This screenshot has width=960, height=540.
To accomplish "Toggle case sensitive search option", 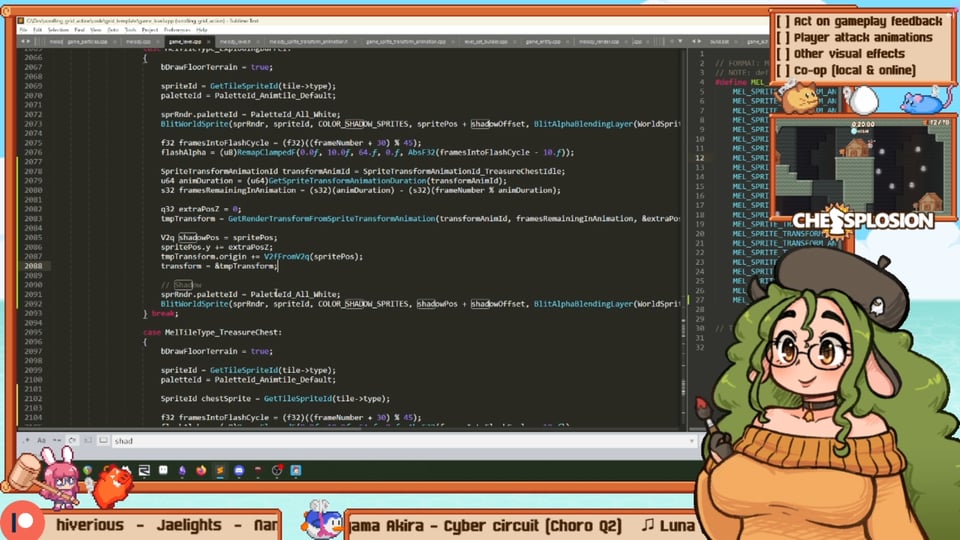I will point(41,440).
